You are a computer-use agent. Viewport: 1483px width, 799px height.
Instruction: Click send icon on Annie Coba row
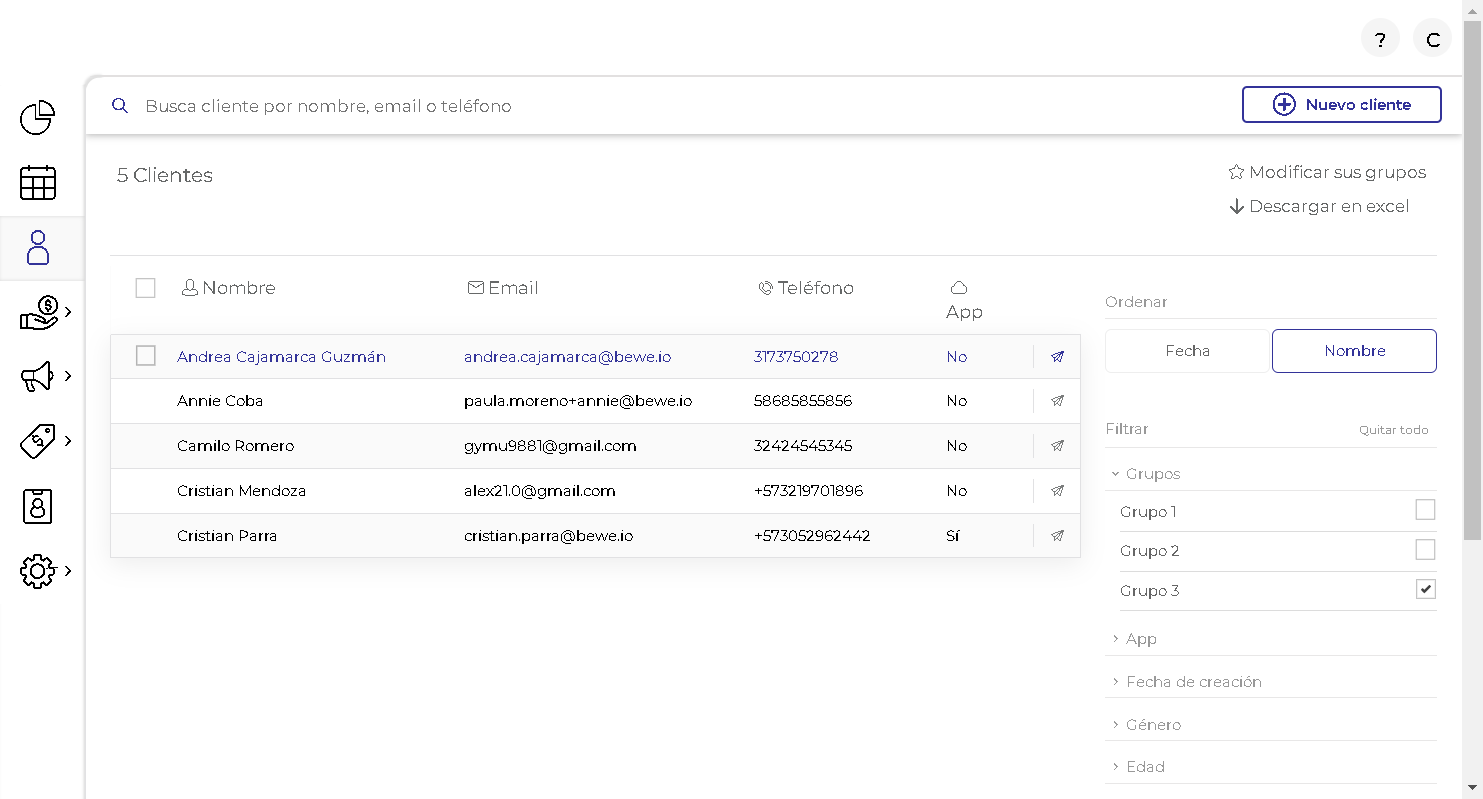click(1057, 401)
